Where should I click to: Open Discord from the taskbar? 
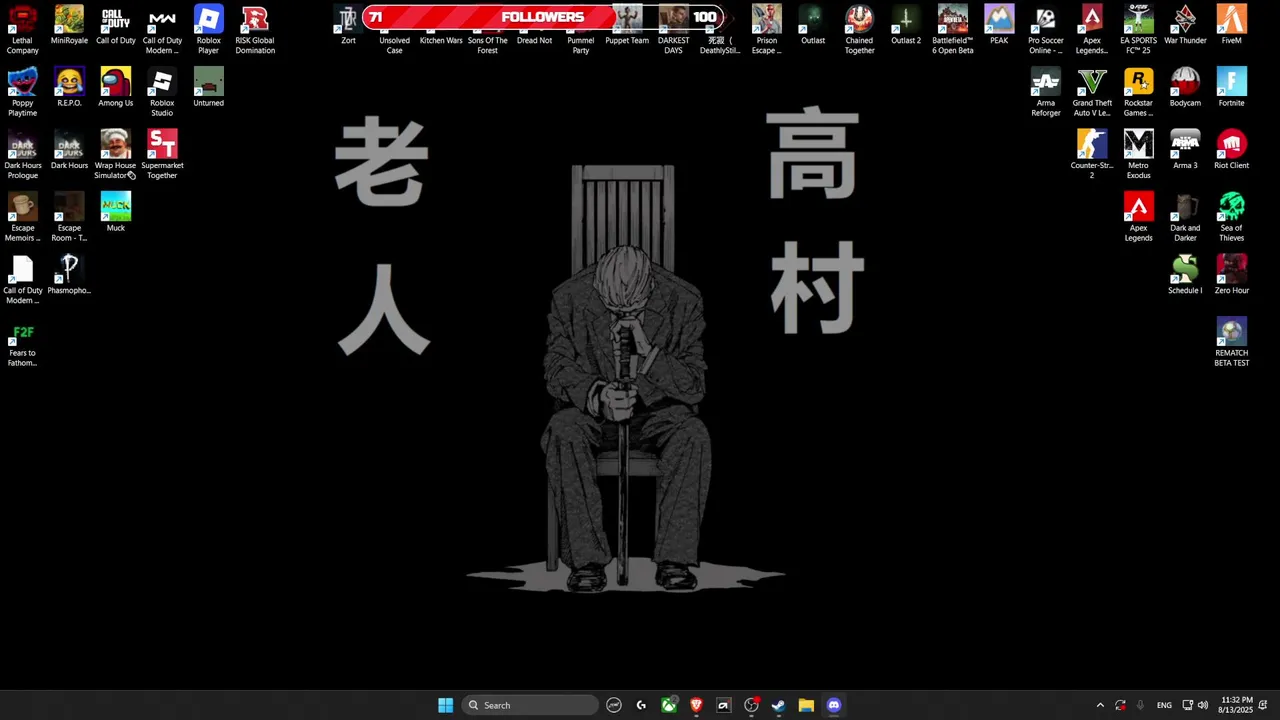[x=834, y=705]
